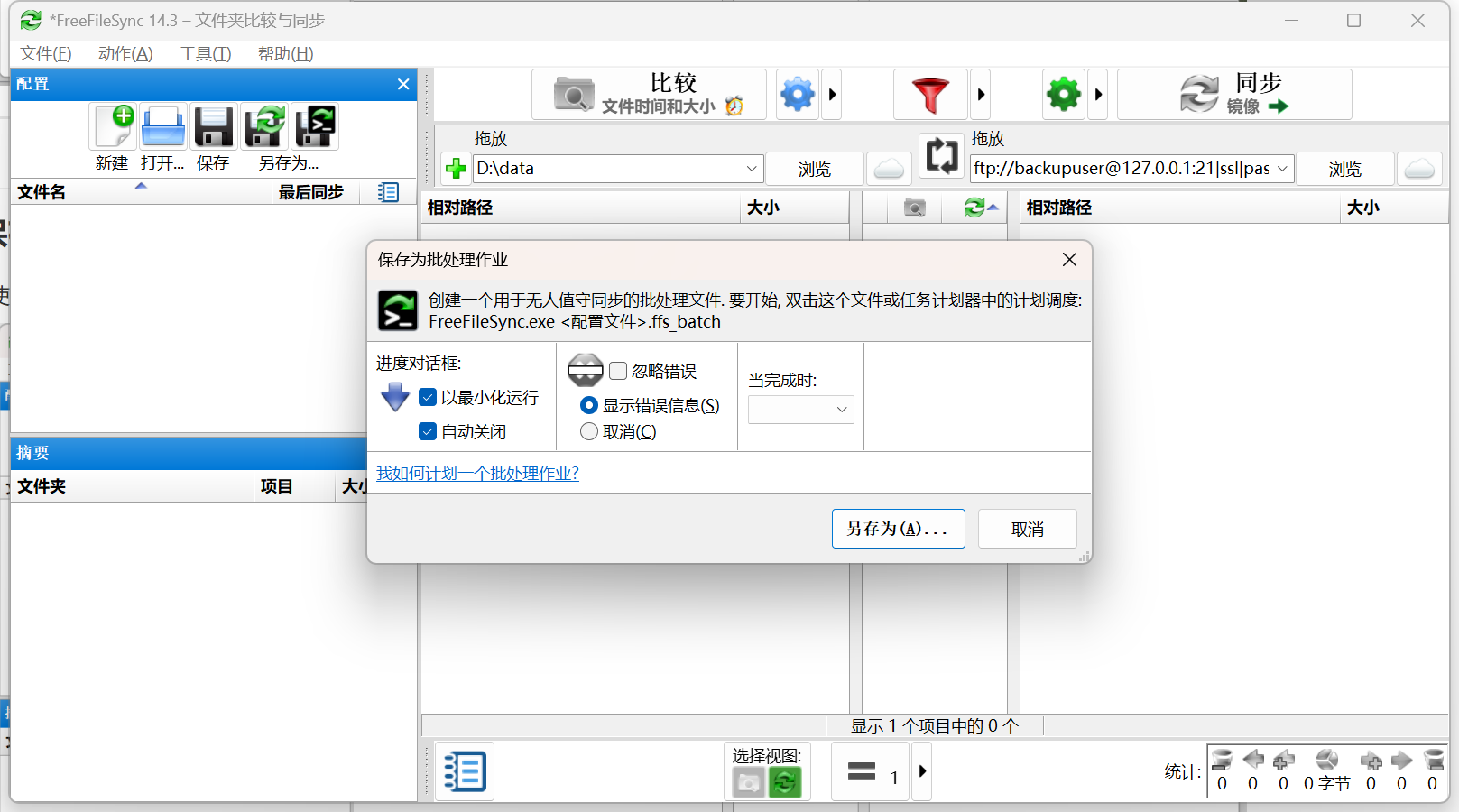Click the equal files view filter icon
The height and width of the screenshot is (812, 1459).
(x=870, y=771)
